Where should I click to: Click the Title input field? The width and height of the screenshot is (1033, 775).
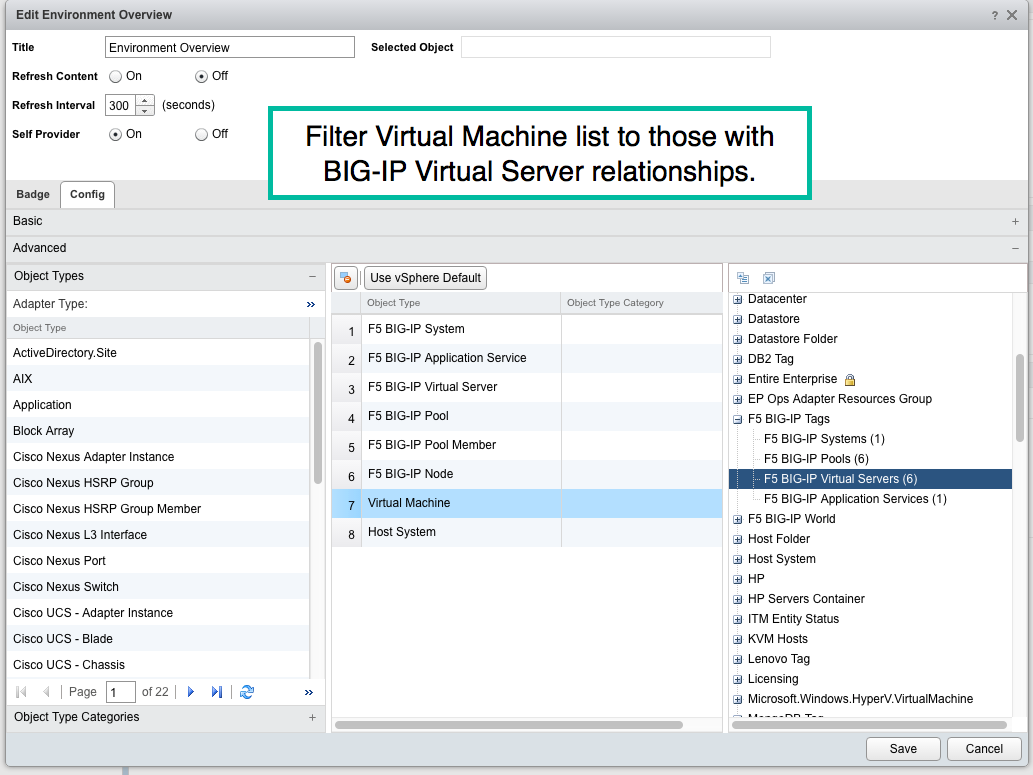229,47
